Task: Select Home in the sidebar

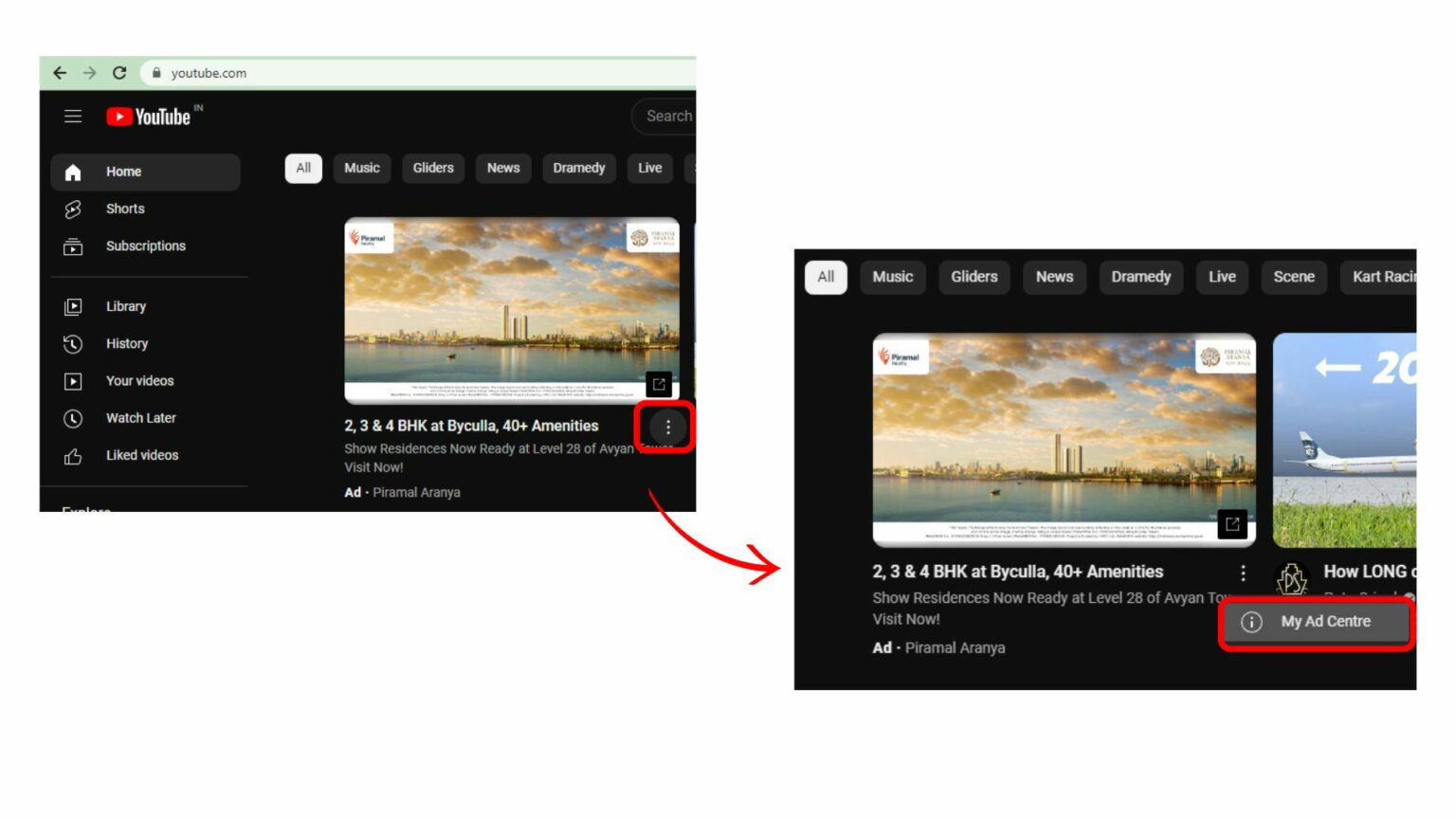Action: click(123, 172)
